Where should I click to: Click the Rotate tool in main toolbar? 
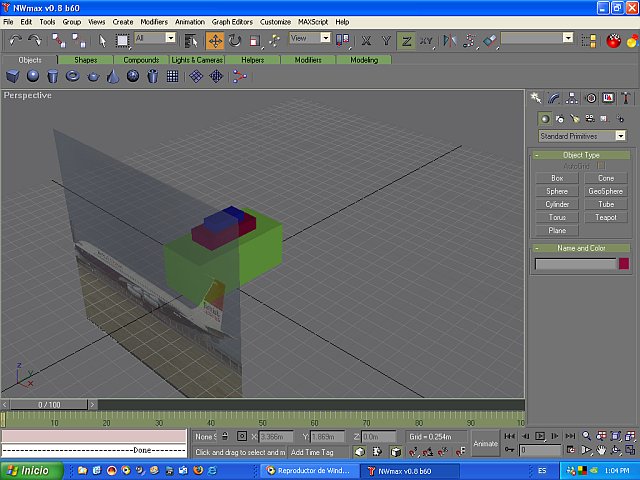click(x=235, y=40)
